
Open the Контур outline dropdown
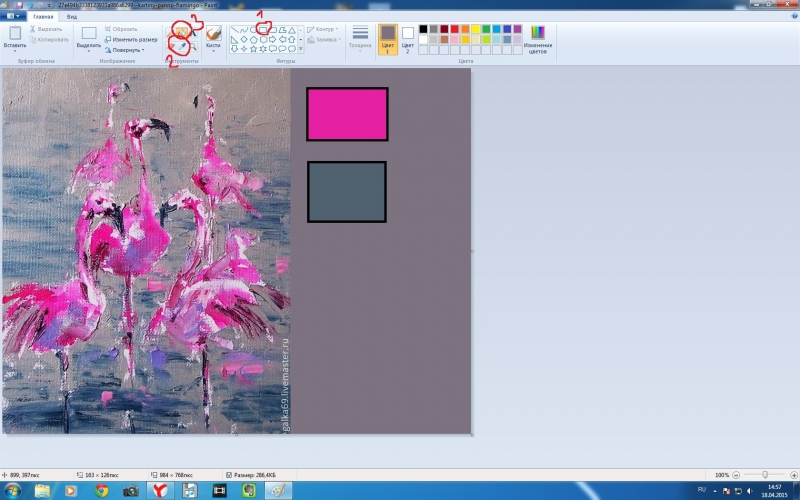(324, 29)
